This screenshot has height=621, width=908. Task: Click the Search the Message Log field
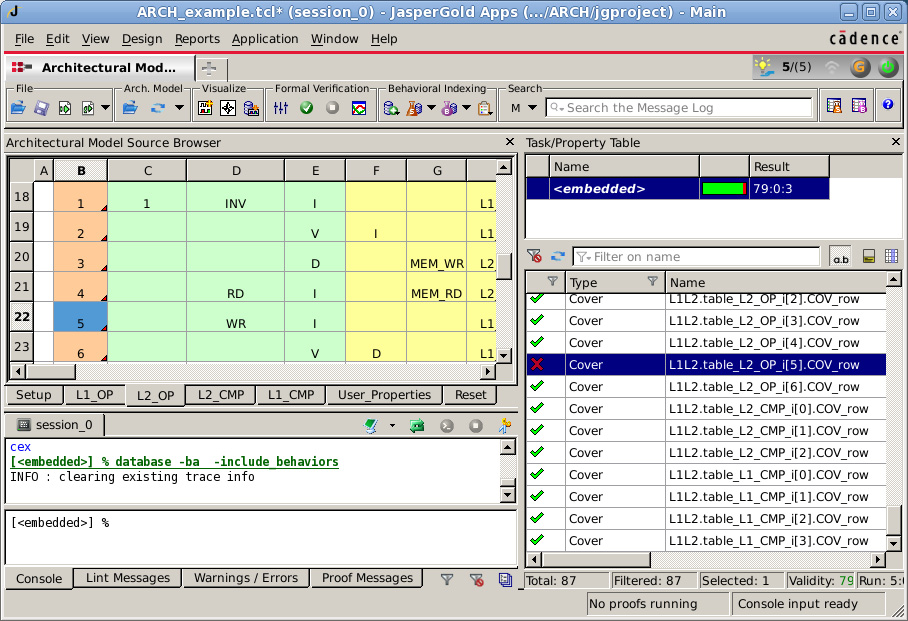click(679, 108)
